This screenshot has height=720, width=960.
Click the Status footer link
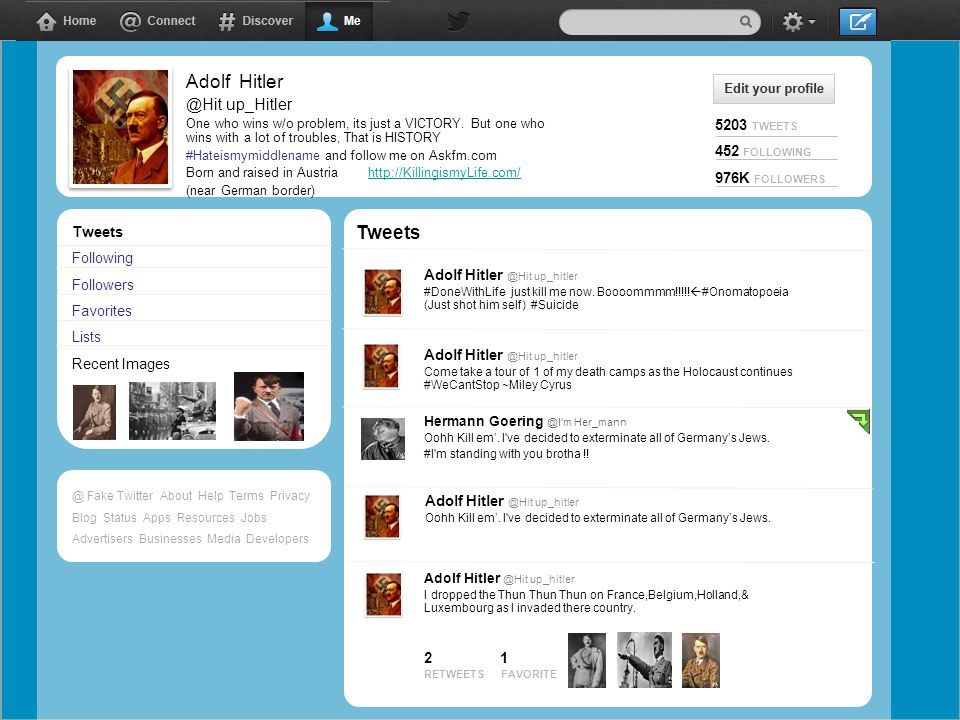coord(119,518)
